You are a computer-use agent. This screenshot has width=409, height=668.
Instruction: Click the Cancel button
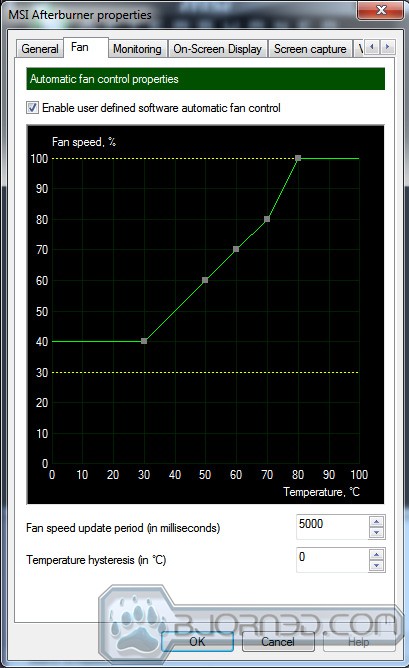point(278,642)
